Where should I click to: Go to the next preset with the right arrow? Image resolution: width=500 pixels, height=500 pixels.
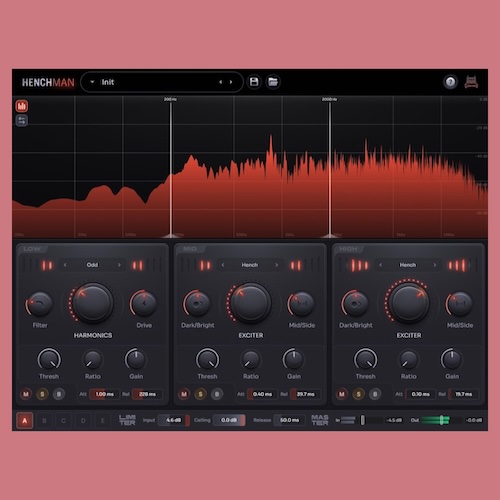point(231,82)
